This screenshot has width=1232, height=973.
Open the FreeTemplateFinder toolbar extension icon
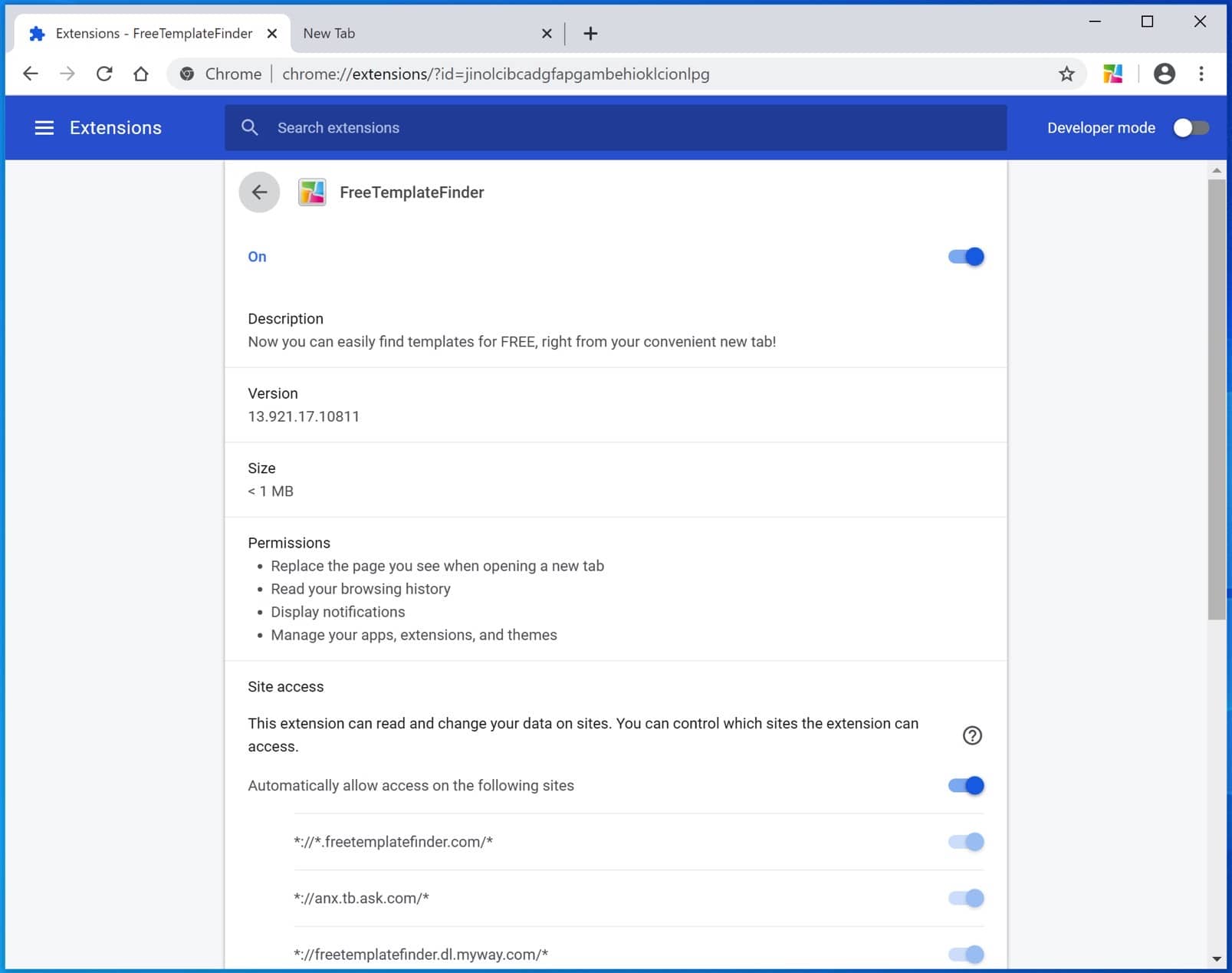[x=1112, y=74]
